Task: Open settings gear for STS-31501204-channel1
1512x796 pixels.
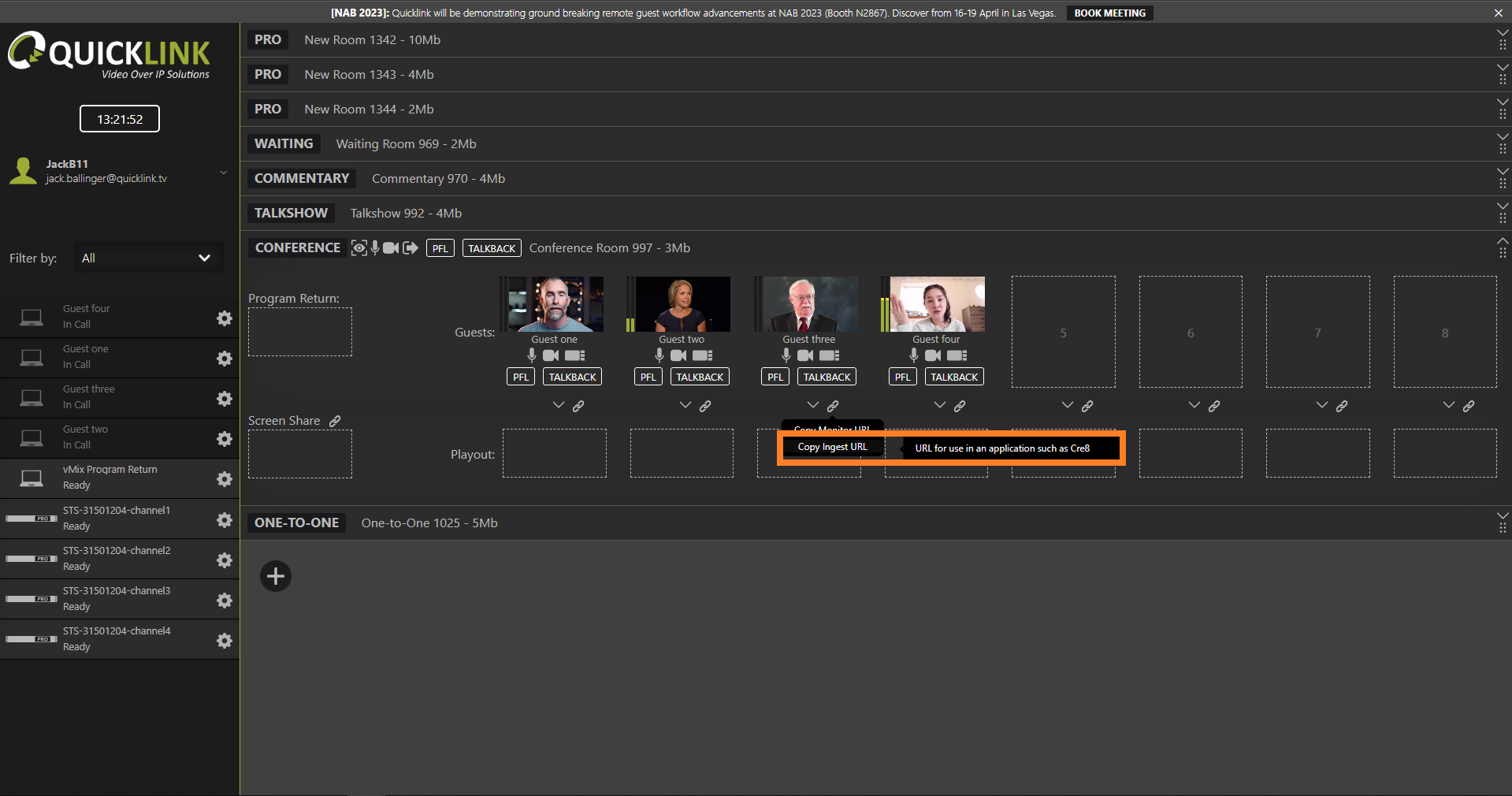Action: tap(225, 520)
